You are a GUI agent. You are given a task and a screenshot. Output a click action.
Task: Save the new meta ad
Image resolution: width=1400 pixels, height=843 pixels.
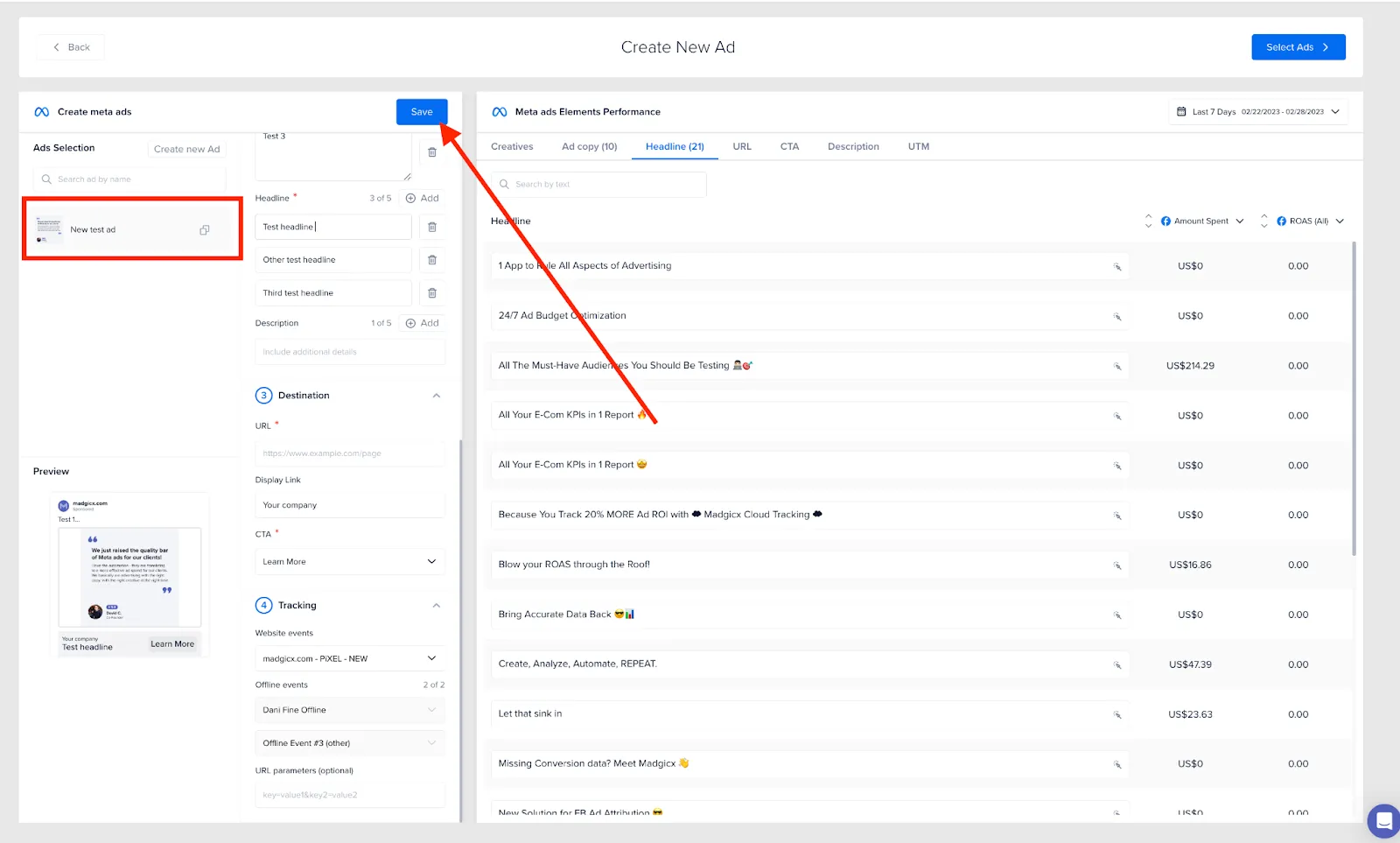(x=422, y=112)
